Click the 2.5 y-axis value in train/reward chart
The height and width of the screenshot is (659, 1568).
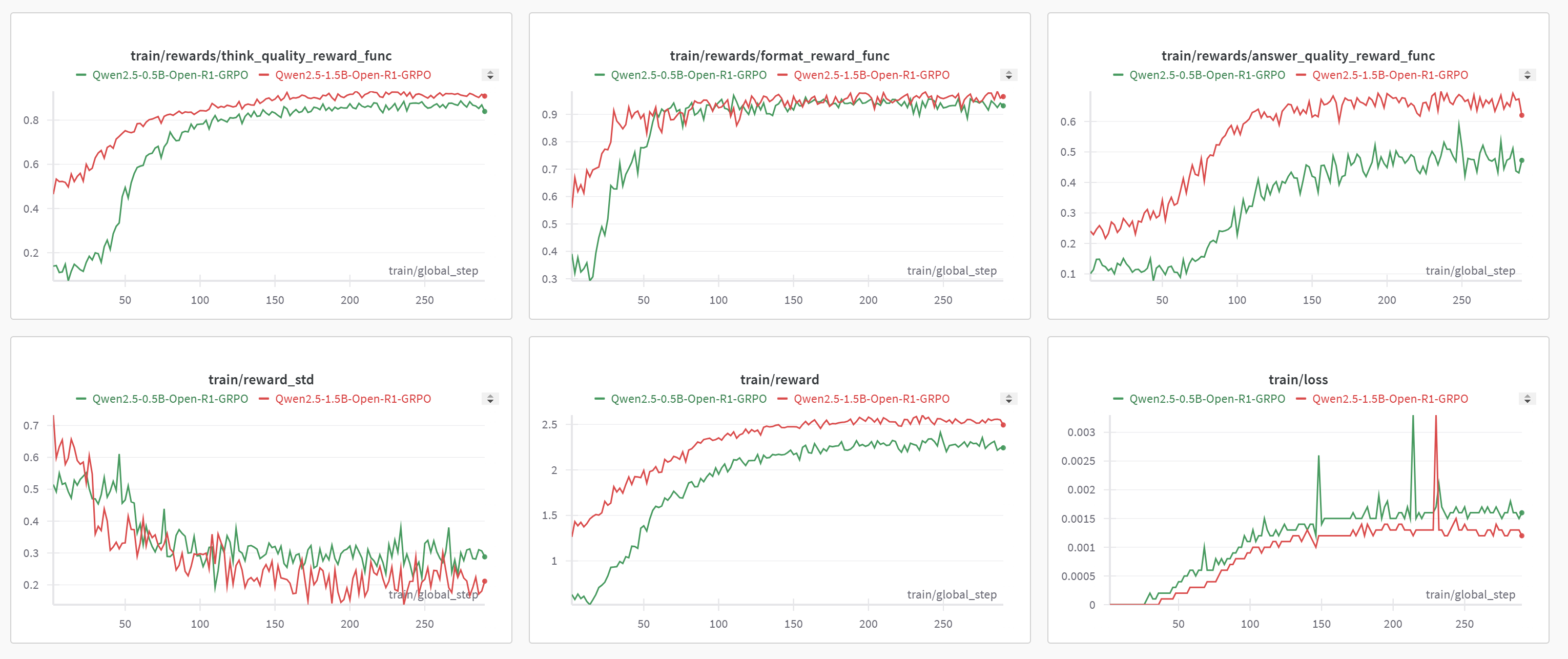(x=550, y=425)
